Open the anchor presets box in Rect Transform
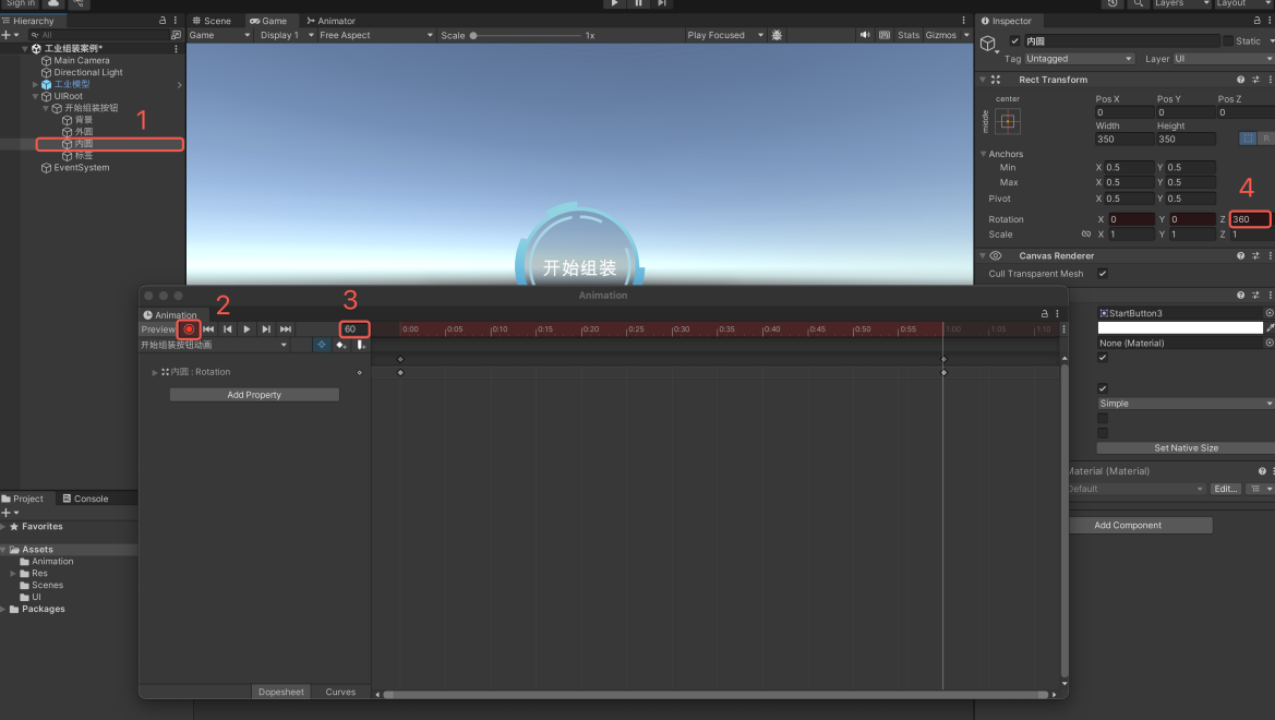The image size is (1275, 720). coord(1008,122)
